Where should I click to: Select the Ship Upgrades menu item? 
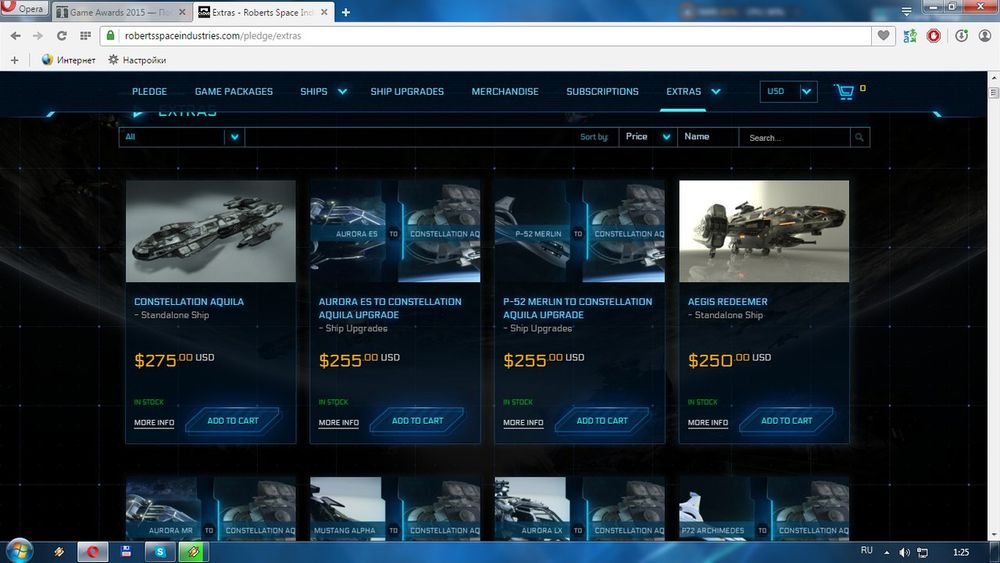(x=407, y=92)
